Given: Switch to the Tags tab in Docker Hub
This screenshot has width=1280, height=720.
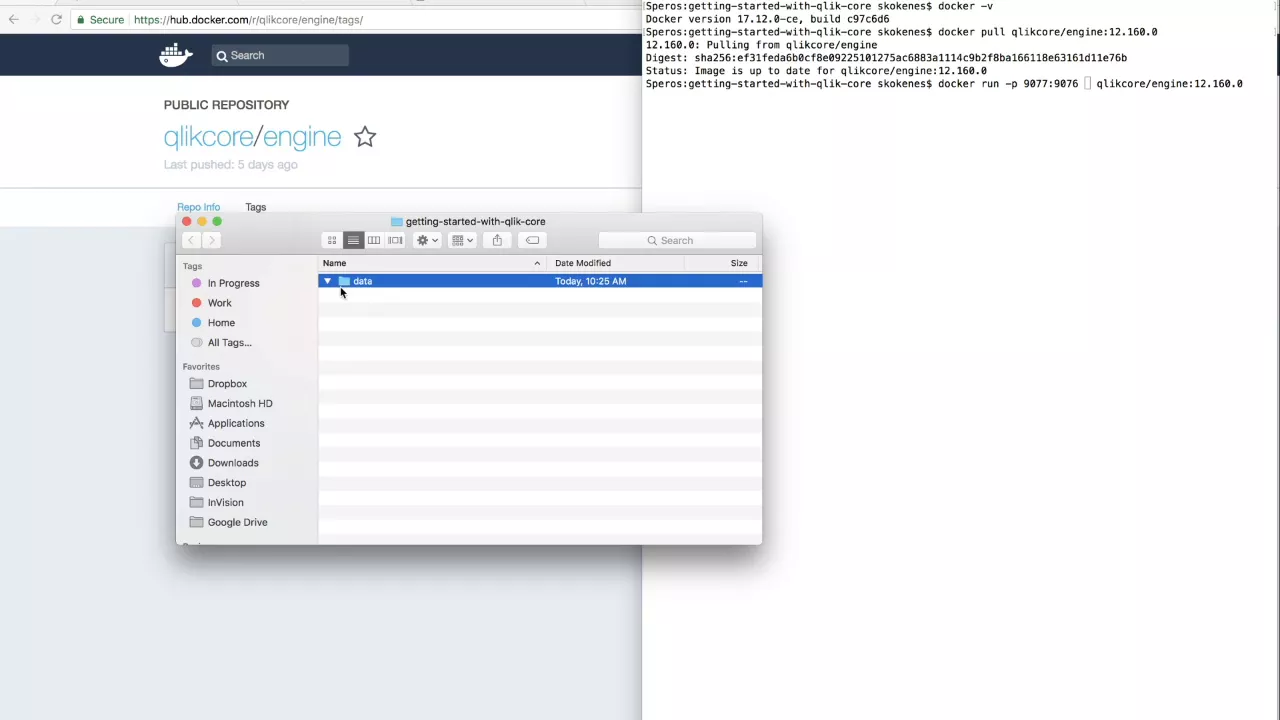Looking at the screenshot, I should 256,207.
